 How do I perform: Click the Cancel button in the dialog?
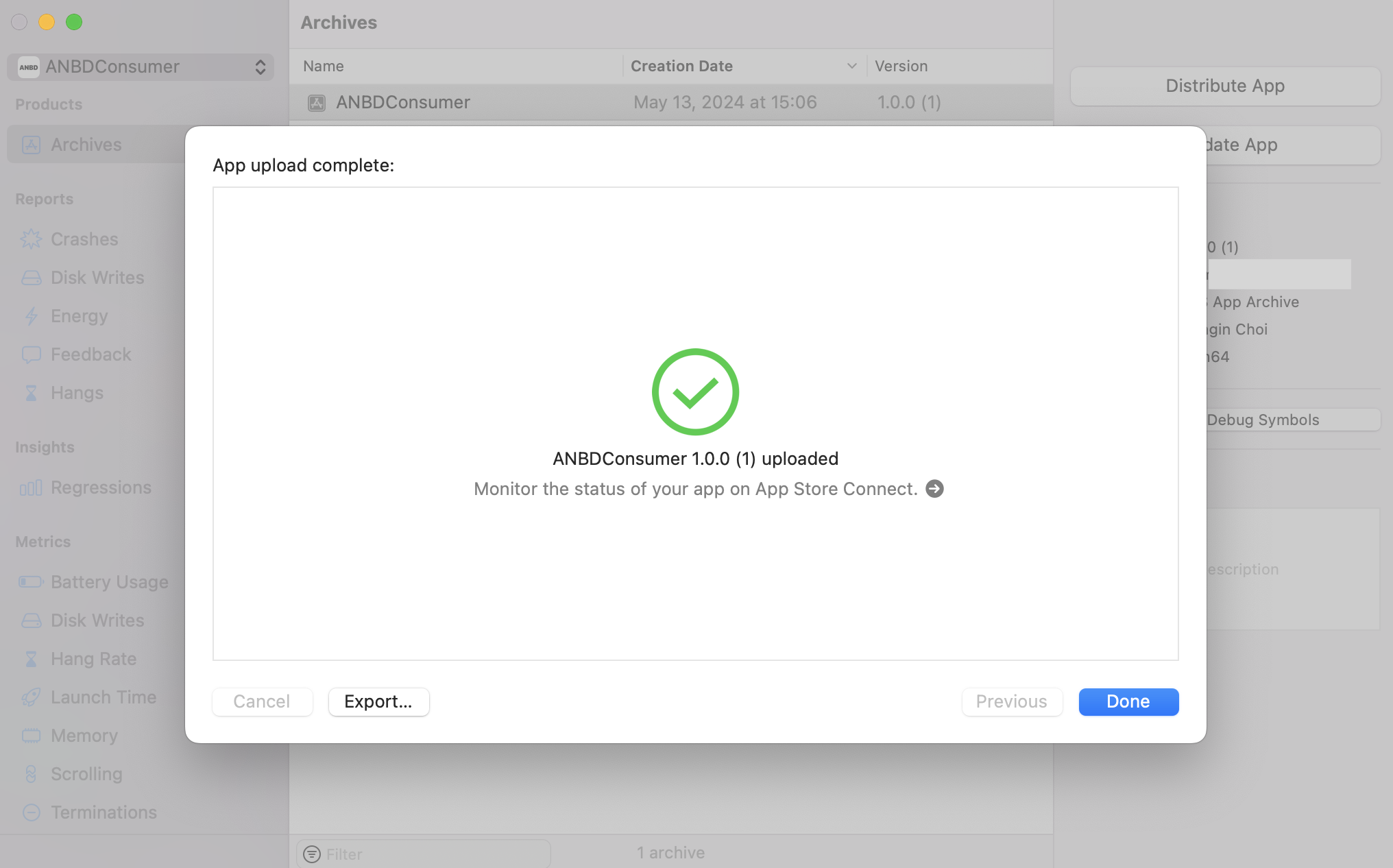click(262, 702)
